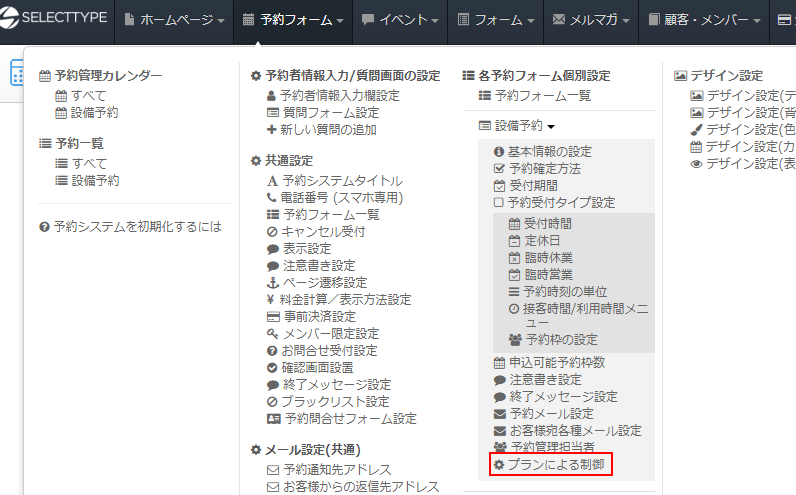
Task: Open the イベント dropdown menu
Action: pyautogui.click(x=399, y=20)
